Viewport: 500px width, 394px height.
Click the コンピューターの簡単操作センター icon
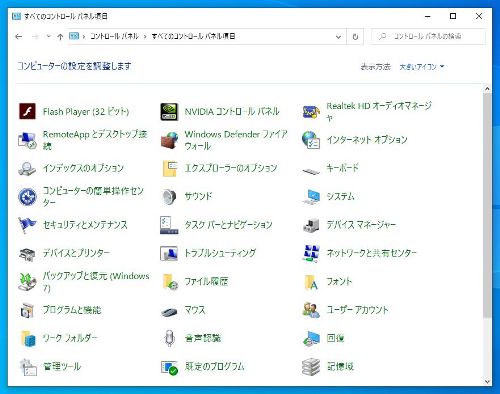(x=27, y=197)
